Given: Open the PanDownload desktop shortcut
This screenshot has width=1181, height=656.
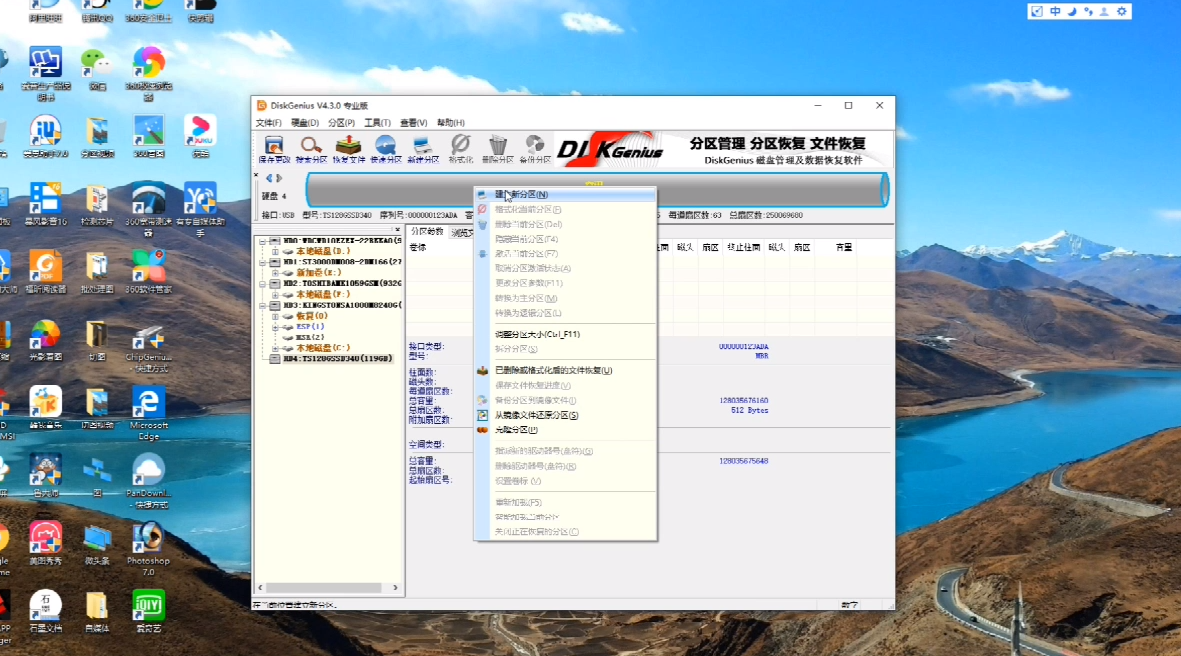Looking at the screenshot, I should coord(148,481).
